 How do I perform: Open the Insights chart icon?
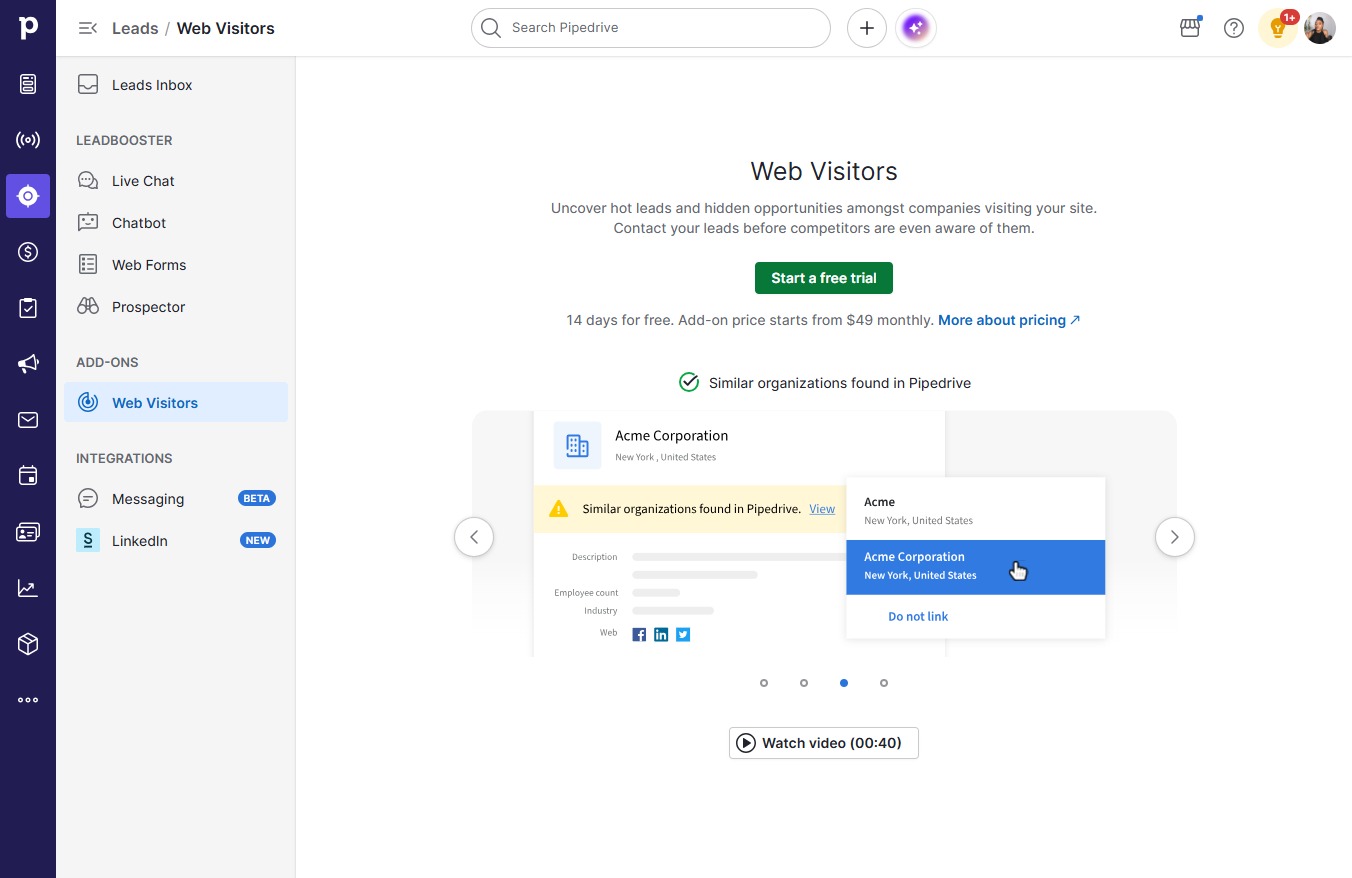click(28, 588)
